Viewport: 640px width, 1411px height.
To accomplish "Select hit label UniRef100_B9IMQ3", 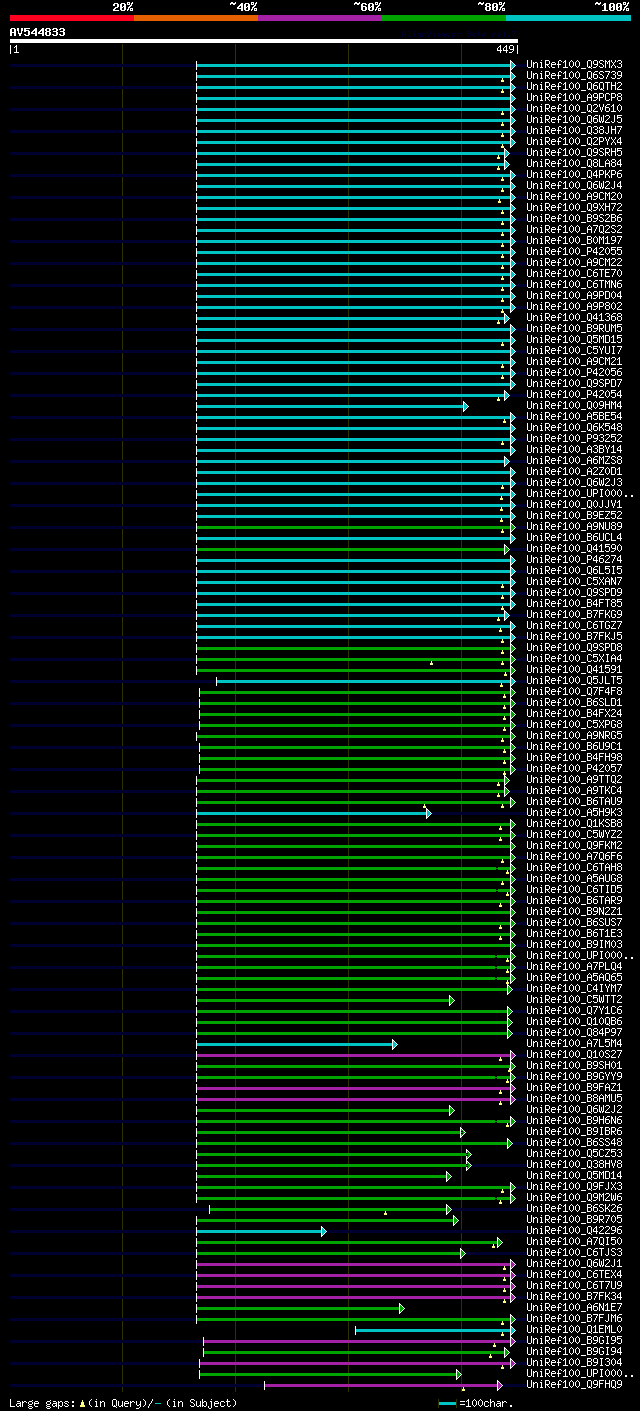I will pyautogui.click(x=573, y=944).
